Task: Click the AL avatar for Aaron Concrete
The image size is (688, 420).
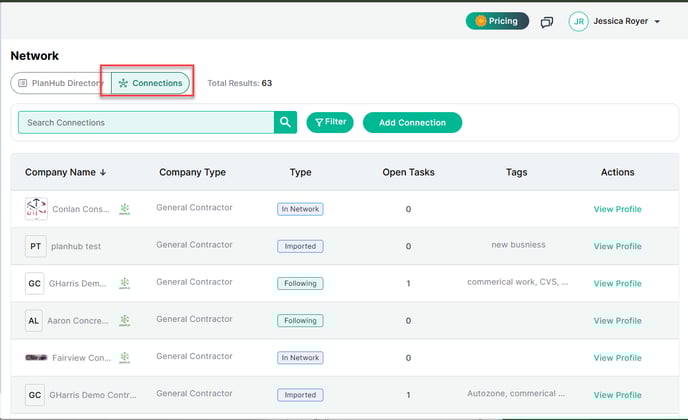Action: coord(35,320)
